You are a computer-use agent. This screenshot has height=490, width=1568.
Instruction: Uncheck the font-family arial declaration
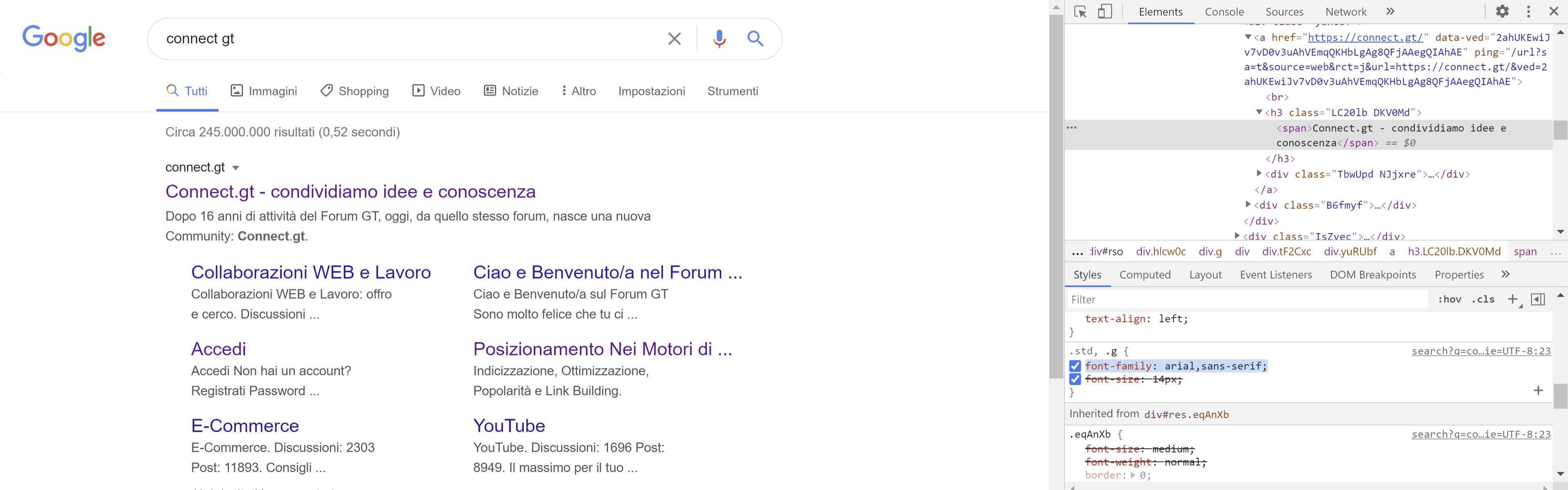pos(1075,366)
